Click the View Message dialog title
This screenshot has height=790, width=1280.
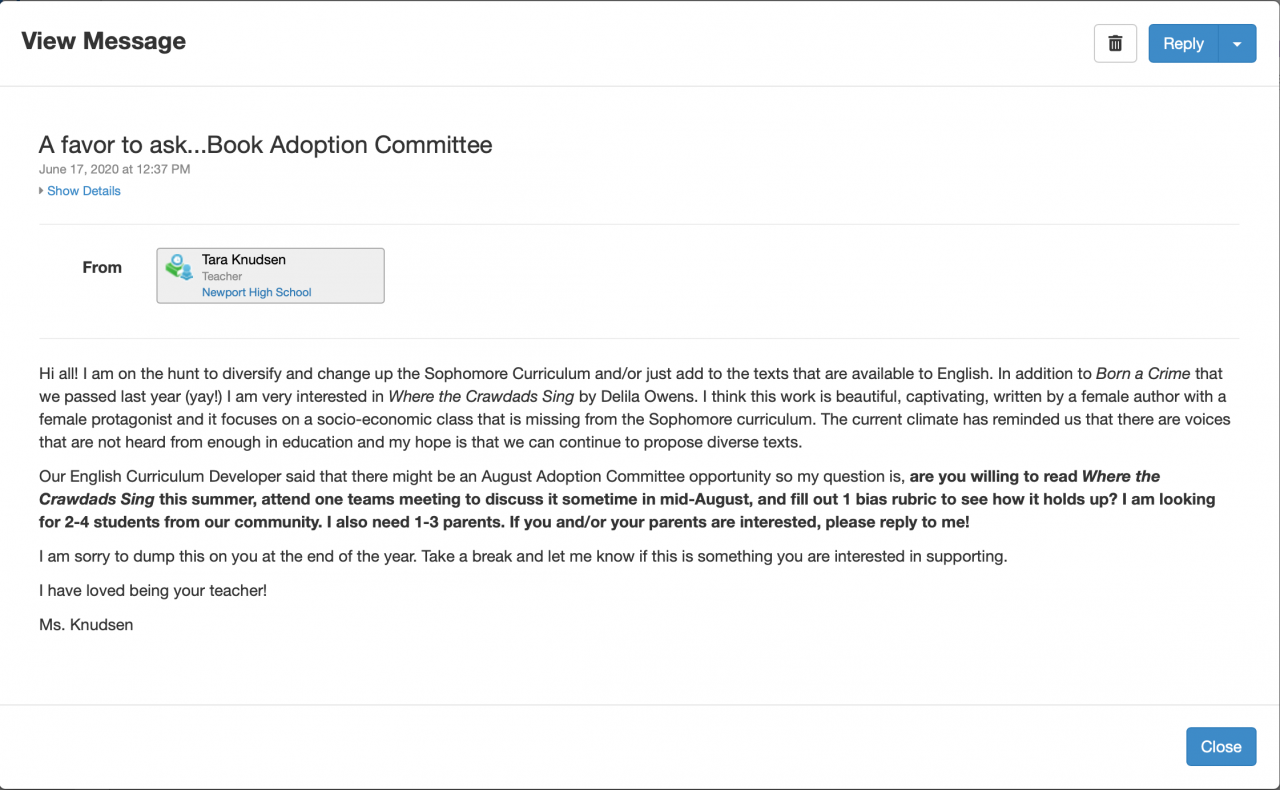(104, 41)
